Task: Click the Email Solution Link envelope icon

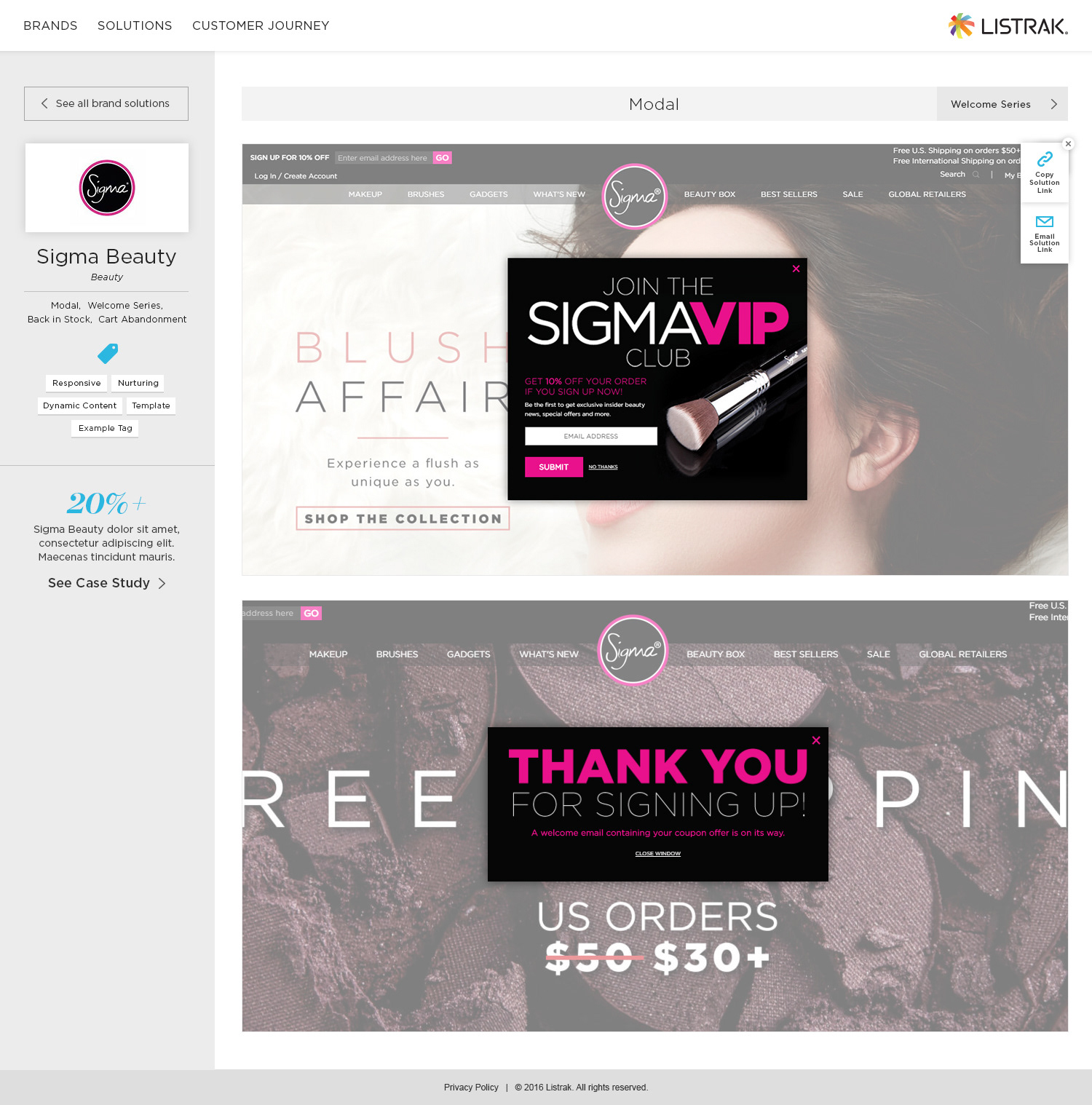Action: point(1045,221)
